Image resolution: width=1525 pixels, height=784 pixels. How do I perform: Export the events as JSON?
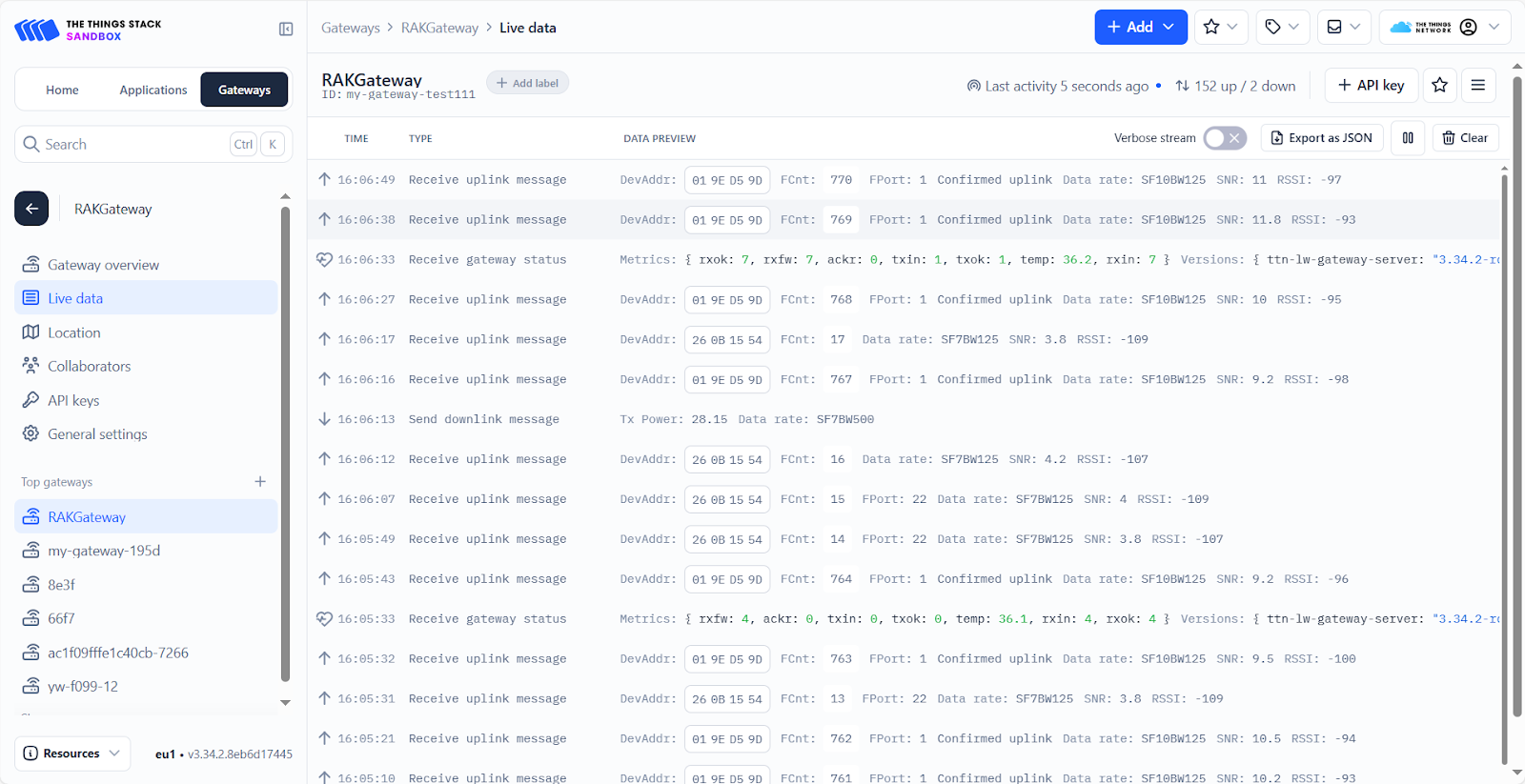(1321, 138)
